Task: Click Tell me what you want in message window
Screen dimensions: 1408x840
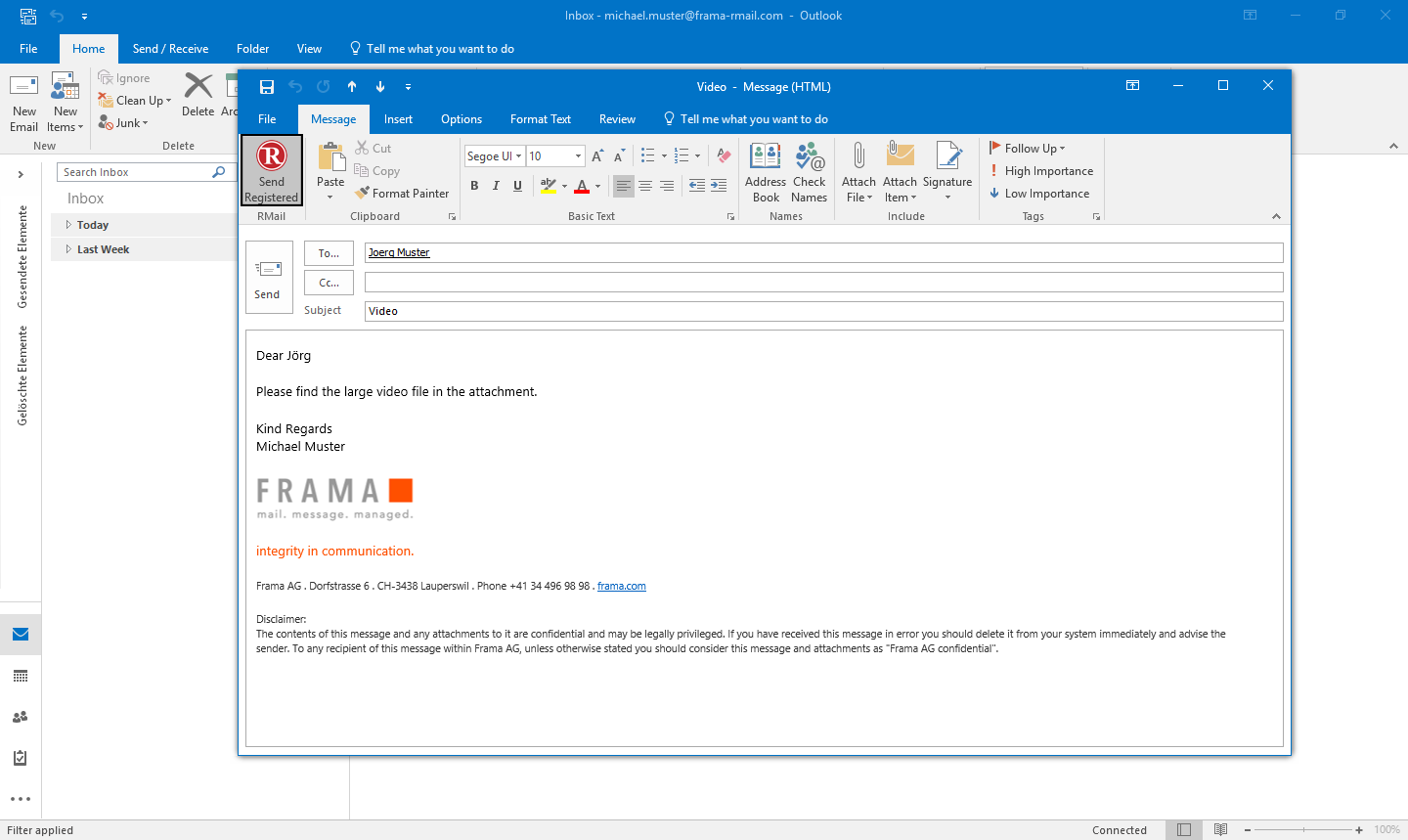Action: 746,119
